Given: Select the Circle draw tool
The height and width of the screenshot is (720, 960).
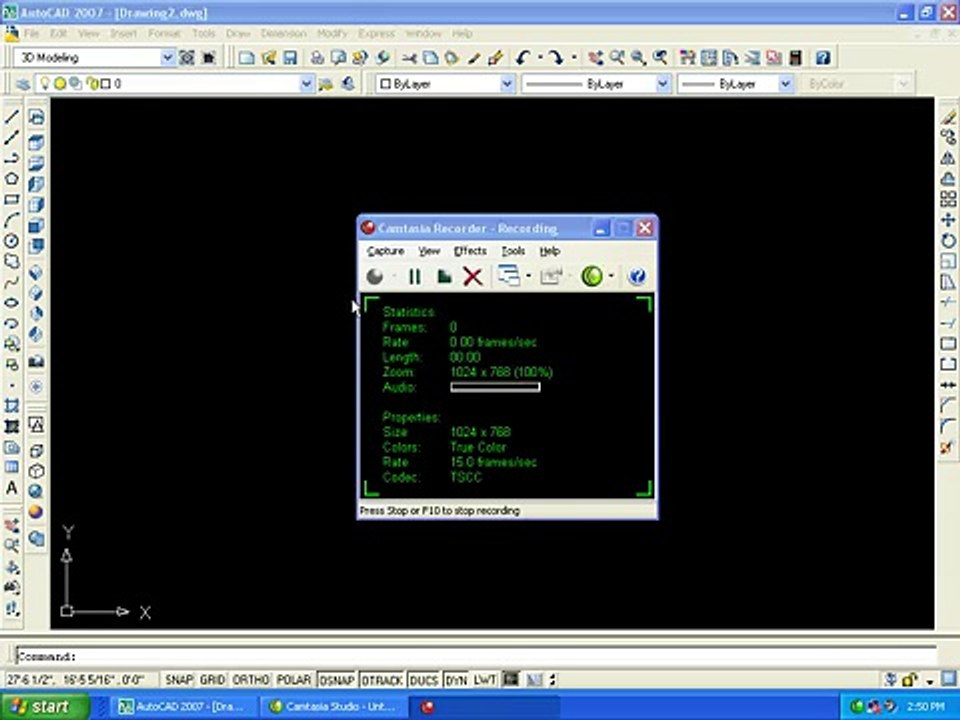Looking at the screenshot, I should 12,241.
